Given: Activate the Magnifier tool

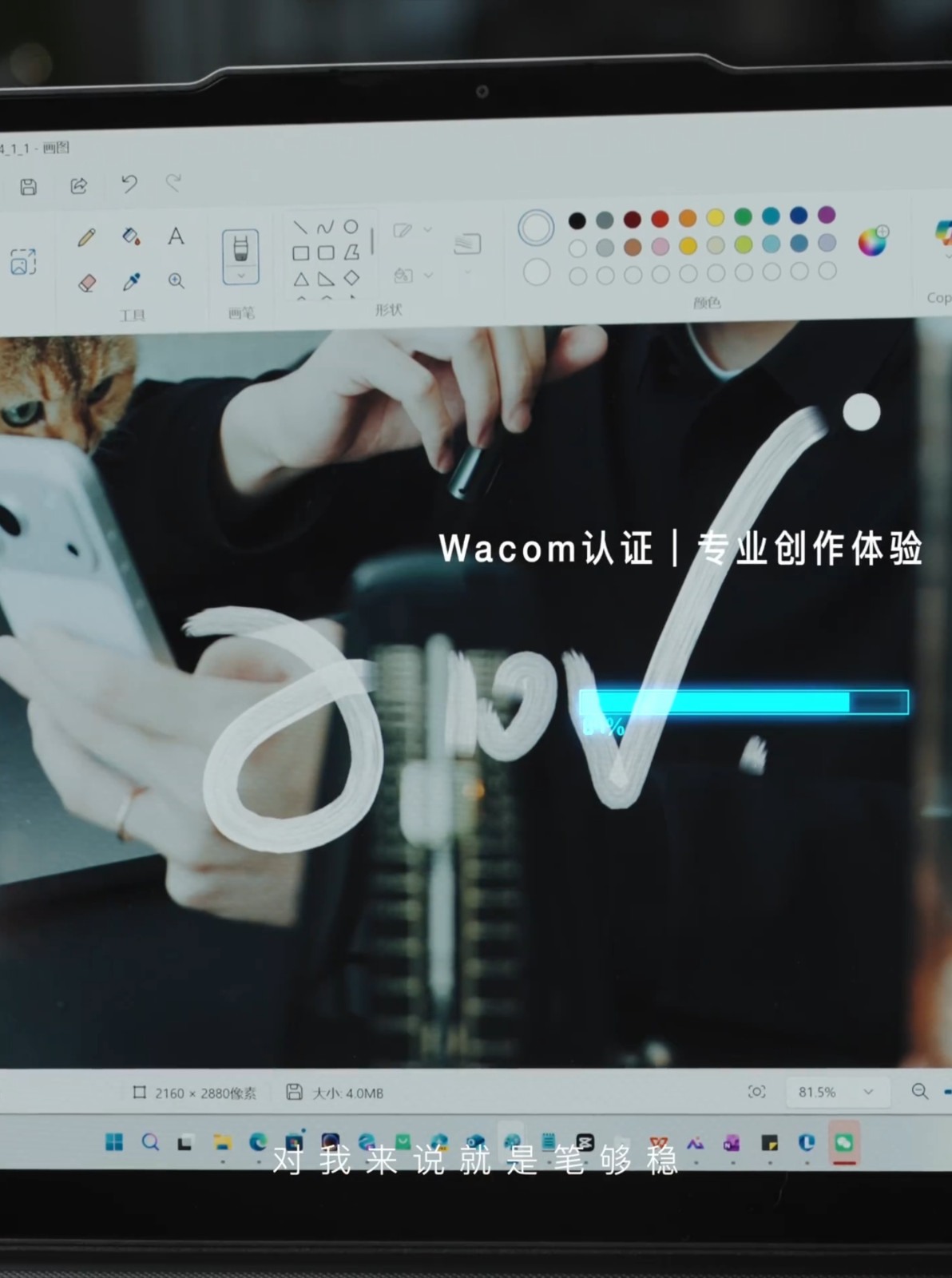Looking at the screenshot, I should click(177, 281).
